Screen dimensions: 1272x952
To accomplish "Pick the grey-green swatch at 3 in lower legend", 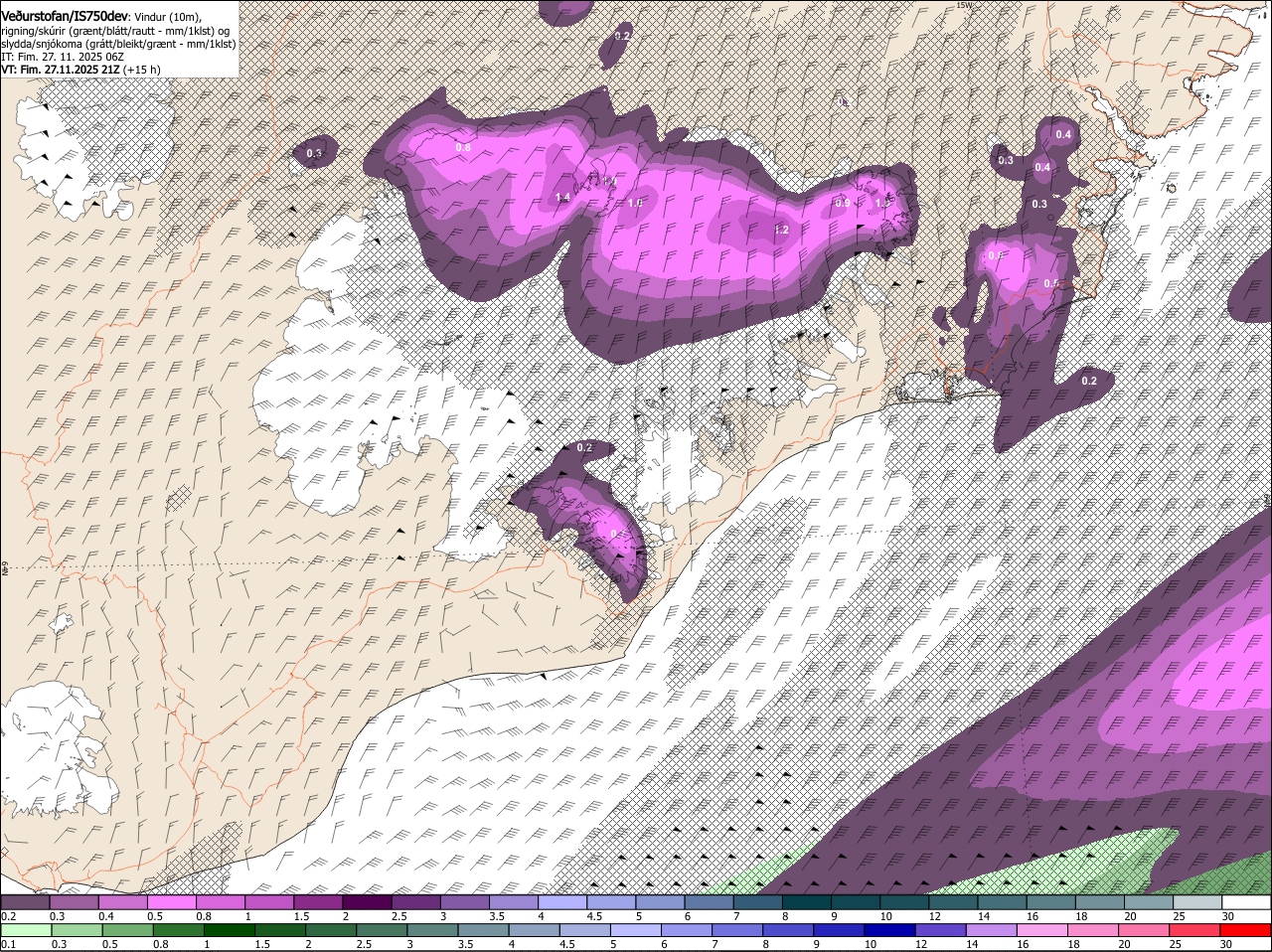I will click(x=432, y=930).
